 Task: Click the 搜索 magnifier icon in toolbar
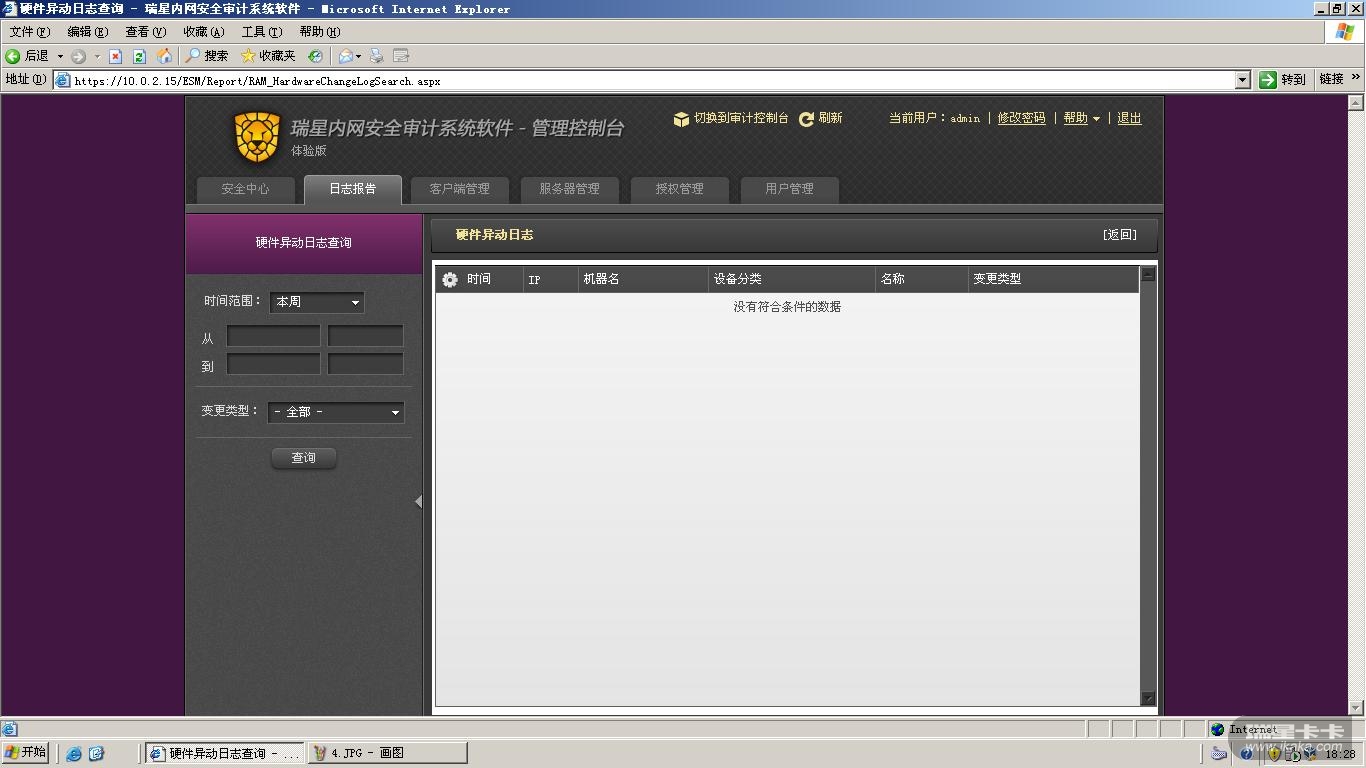[x=193, y=56]
